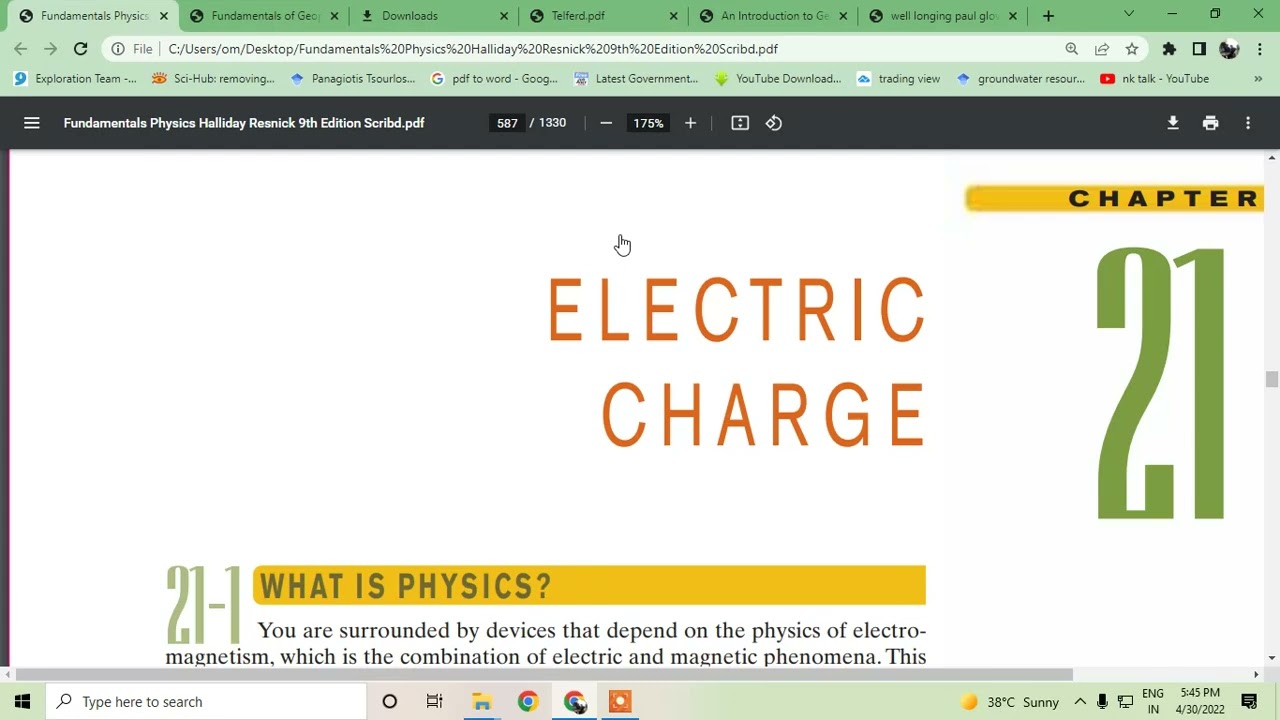Bookmark this tab with the star

(x=1132, y=48)
